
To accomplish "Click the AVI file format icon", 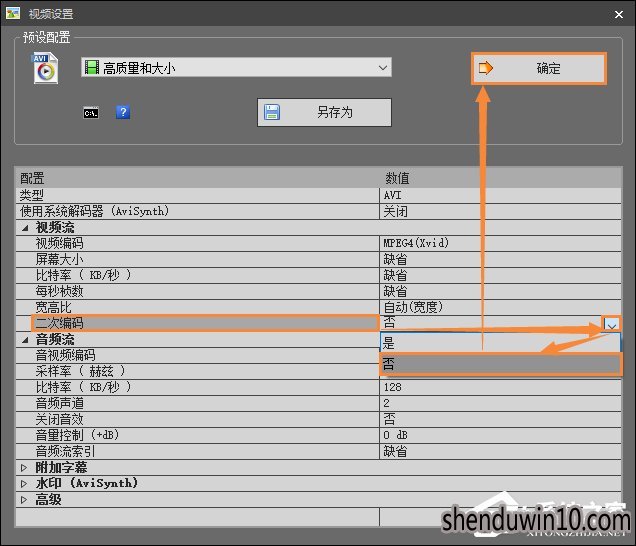I will click(45, 68).
